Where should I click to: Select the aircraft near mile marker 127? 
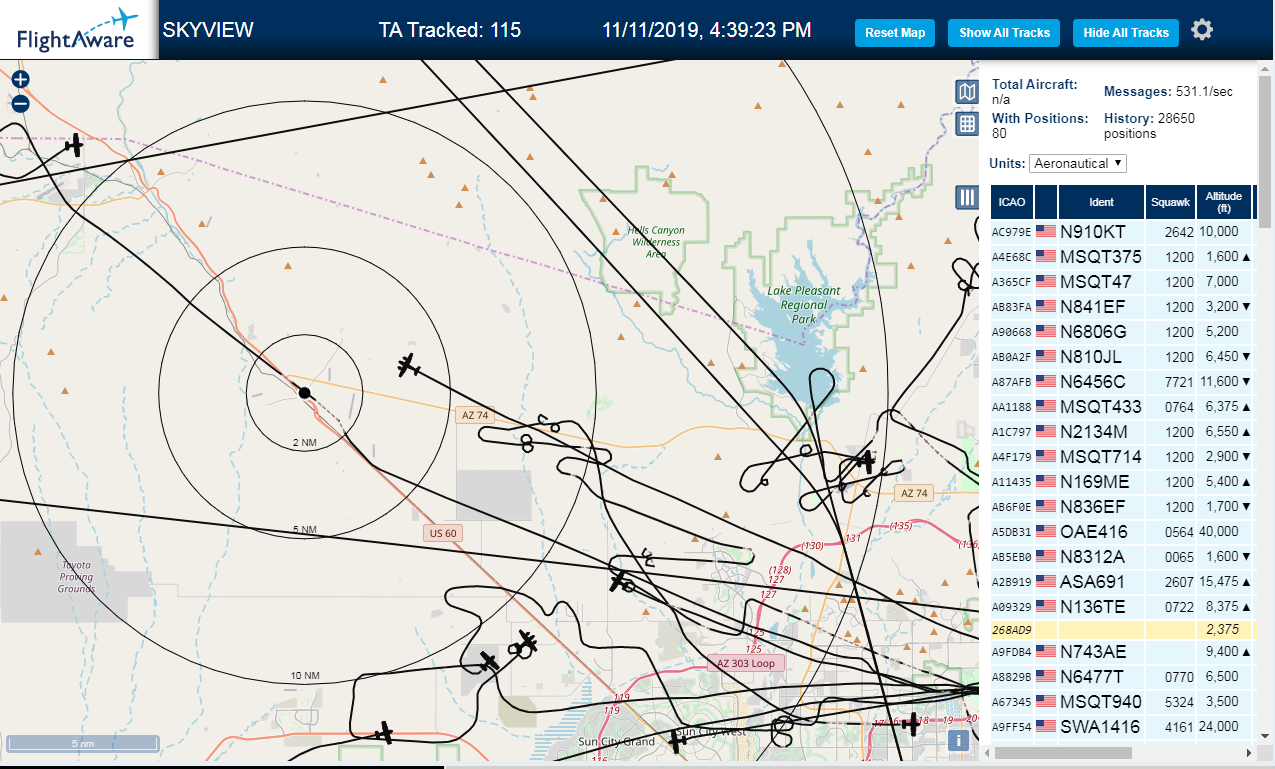click(x=621, y=580)
